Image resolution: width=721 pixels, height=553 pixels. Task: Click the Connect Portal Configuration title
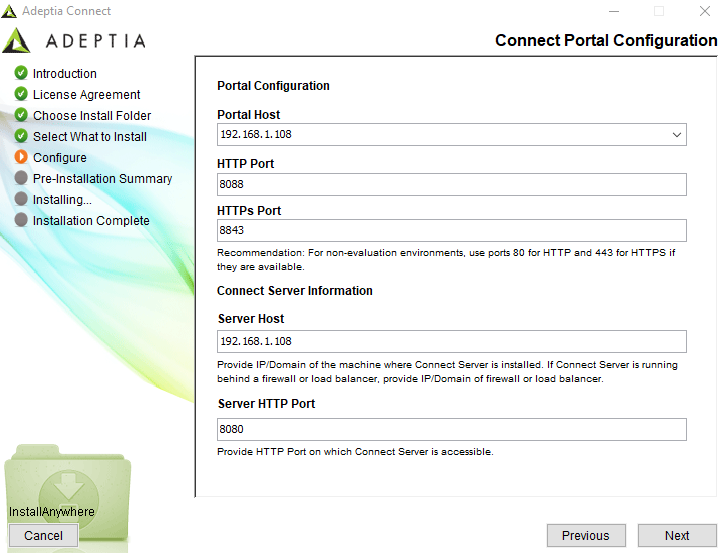606,40
